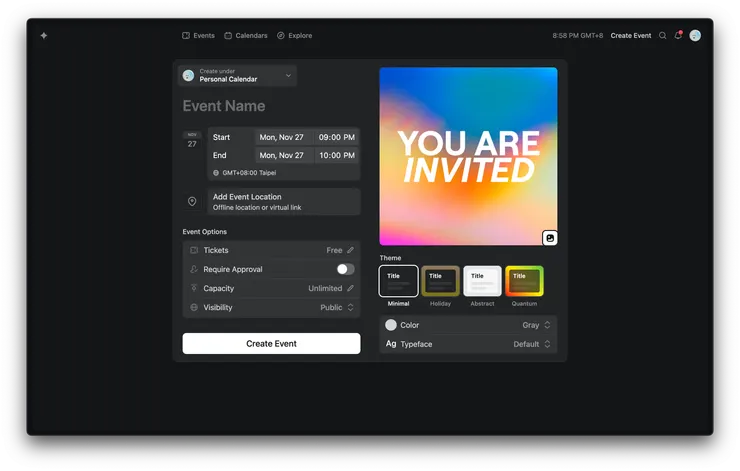Click the Create Event link in header
Screen dimensions: 740x471
click(x=630, y=35)
